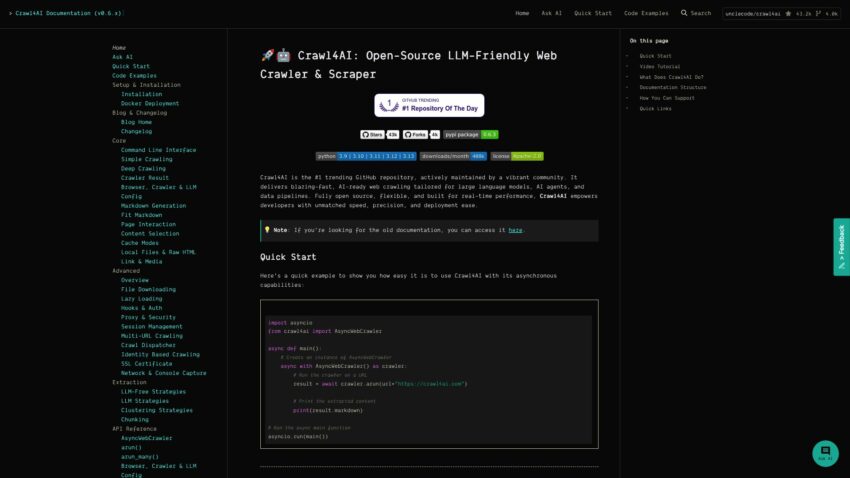This screenshot has width=850, height=478.
Task: Open Identity Based Crawling in the sidebar
Action: (x=160, y=354)
